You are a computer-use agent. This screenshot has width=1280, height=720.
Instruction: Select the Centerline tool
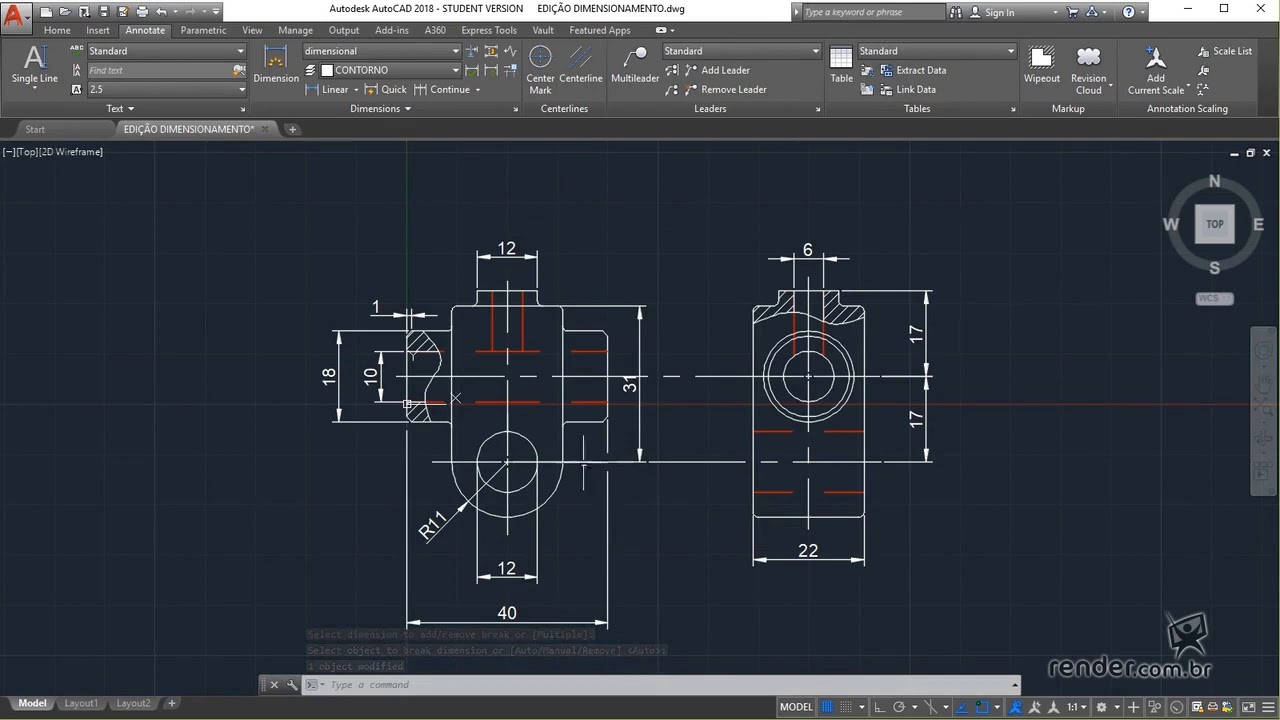(x=581, y=66)
